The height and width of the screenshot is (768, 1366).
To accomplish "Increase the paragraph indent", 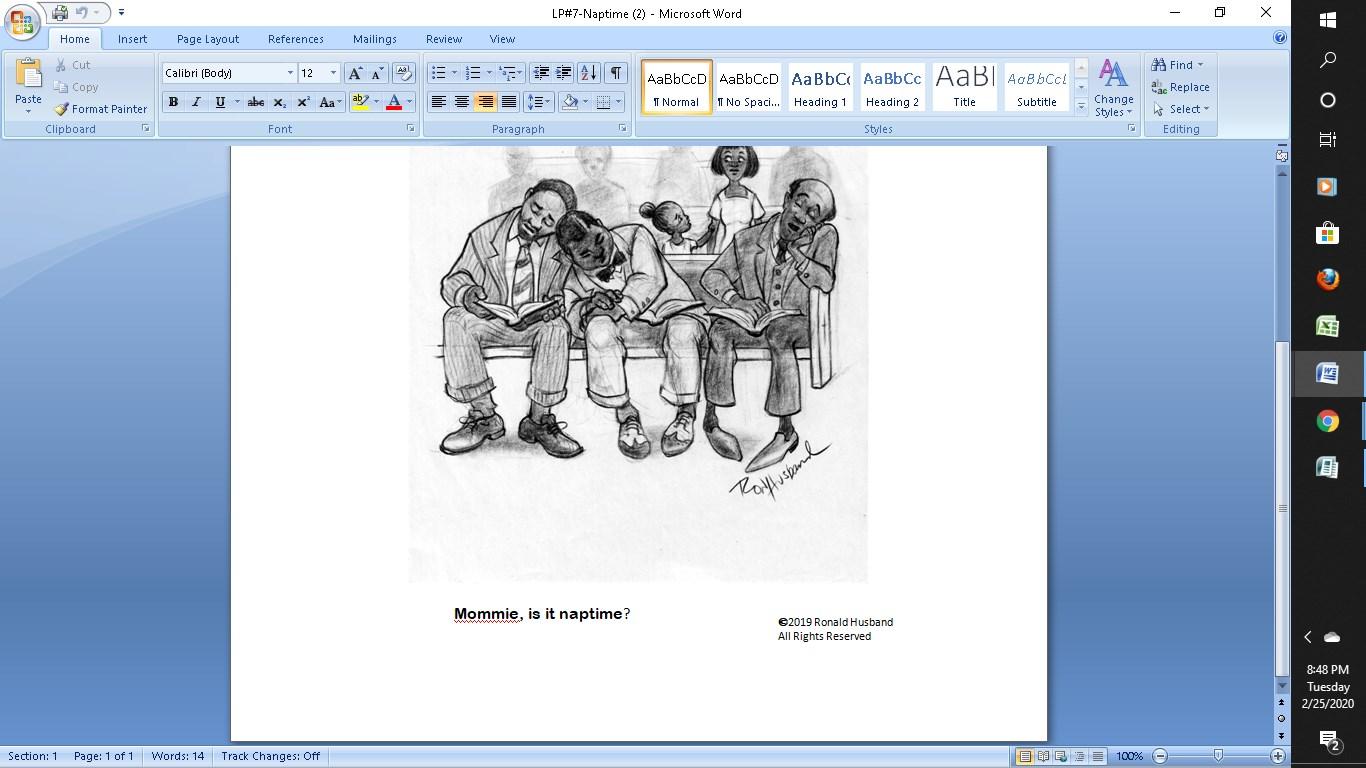I will tap(564, 73).
